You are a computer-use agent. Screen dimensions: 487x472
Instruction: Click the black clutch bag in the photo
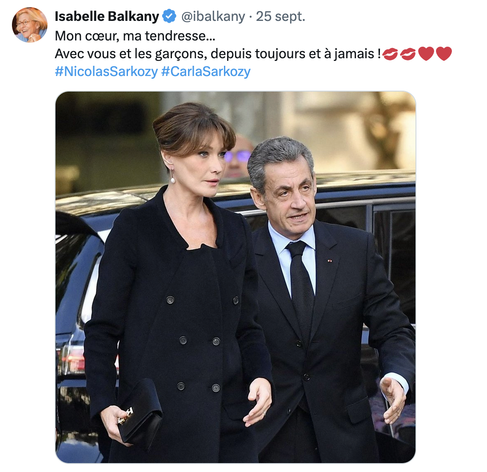(x=140, y=413)
